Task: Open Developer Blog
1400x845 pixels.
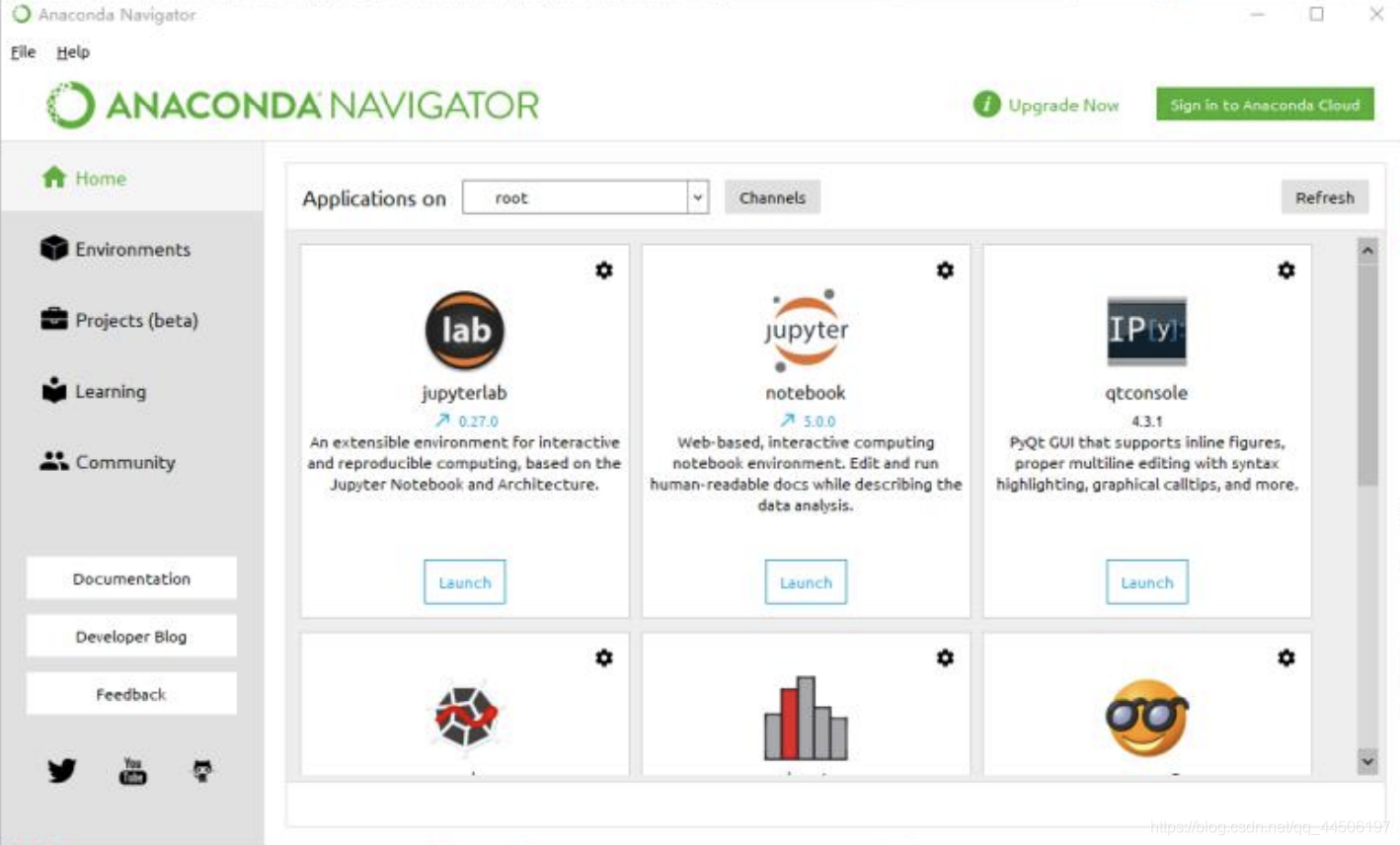Action: 131,637
